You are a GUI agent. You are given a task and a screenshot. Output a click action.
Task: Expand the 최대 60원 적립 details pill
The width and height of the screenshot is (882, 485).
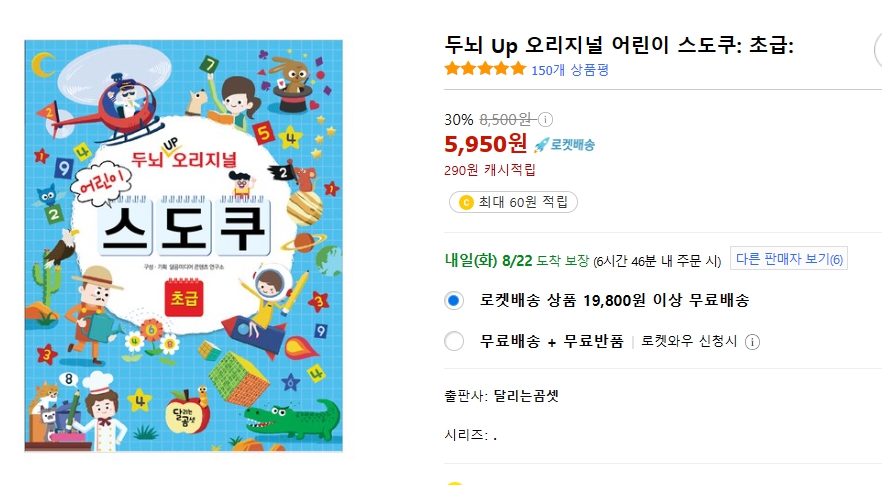coord(513,202)
